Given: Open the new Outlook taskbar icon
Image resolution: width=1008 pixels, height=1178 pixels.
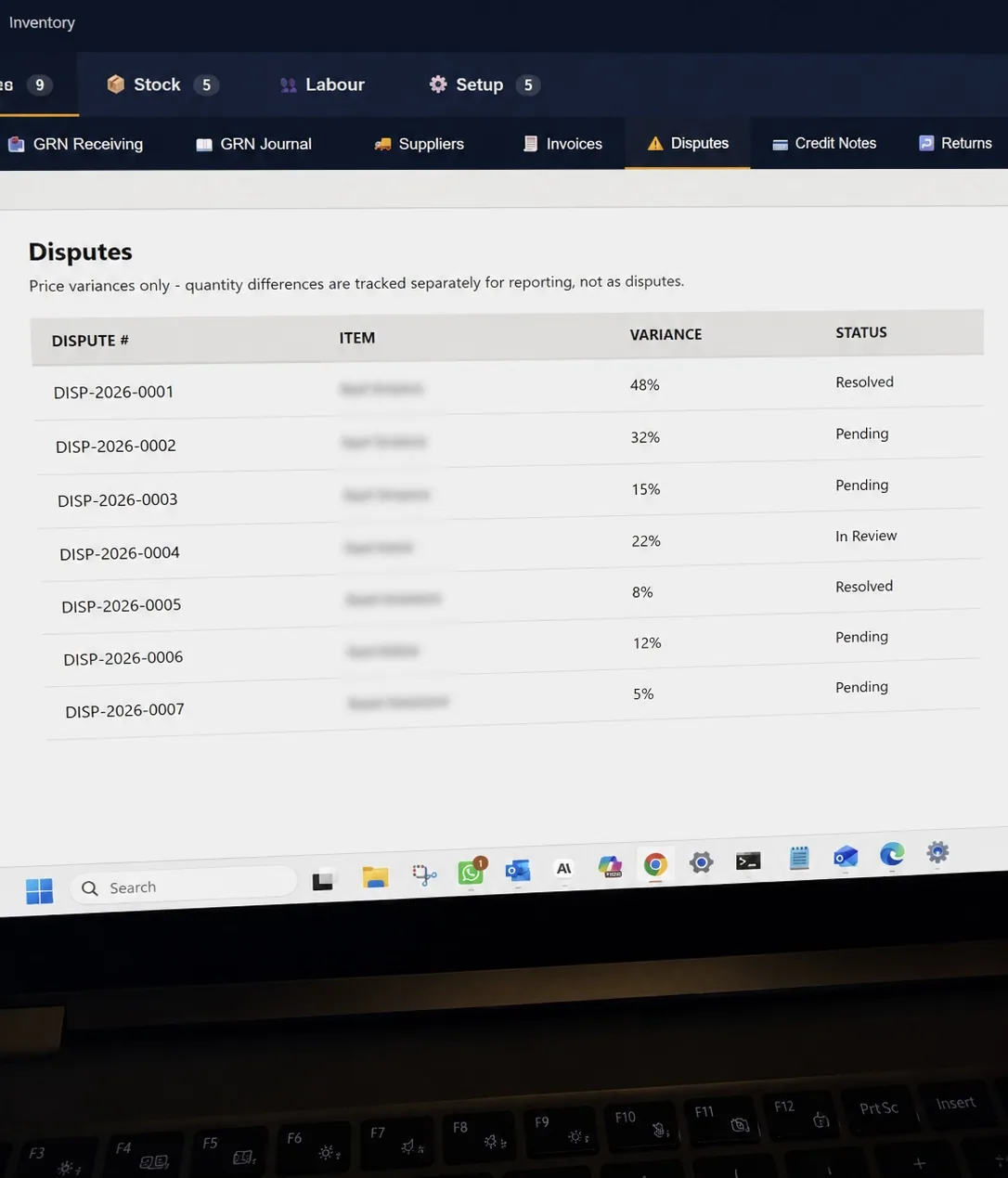Looking at the screenshot, I should point(846,857).
